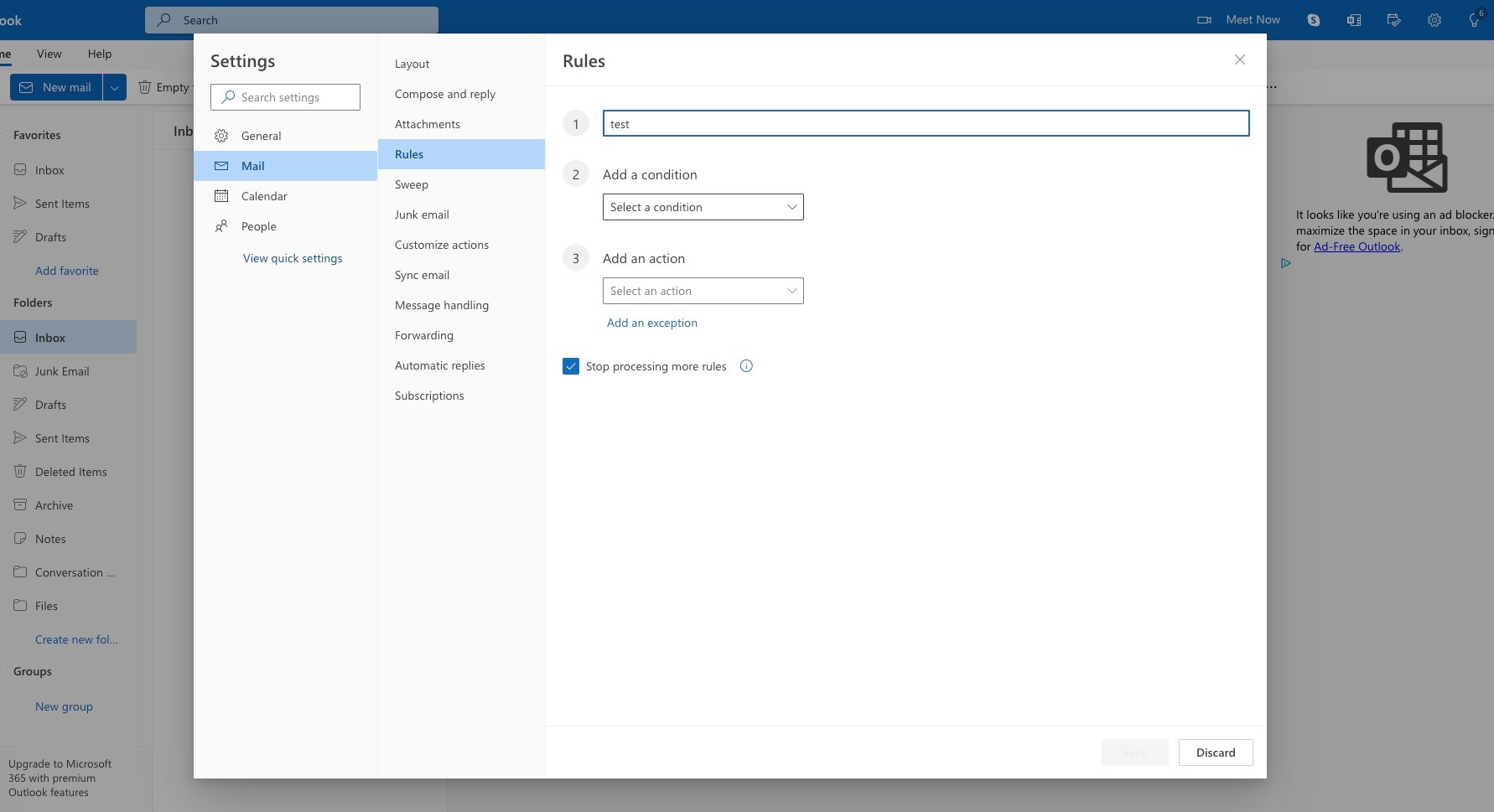Select the People settings category
Screen dimensions: 1494x812
point(258,226)
